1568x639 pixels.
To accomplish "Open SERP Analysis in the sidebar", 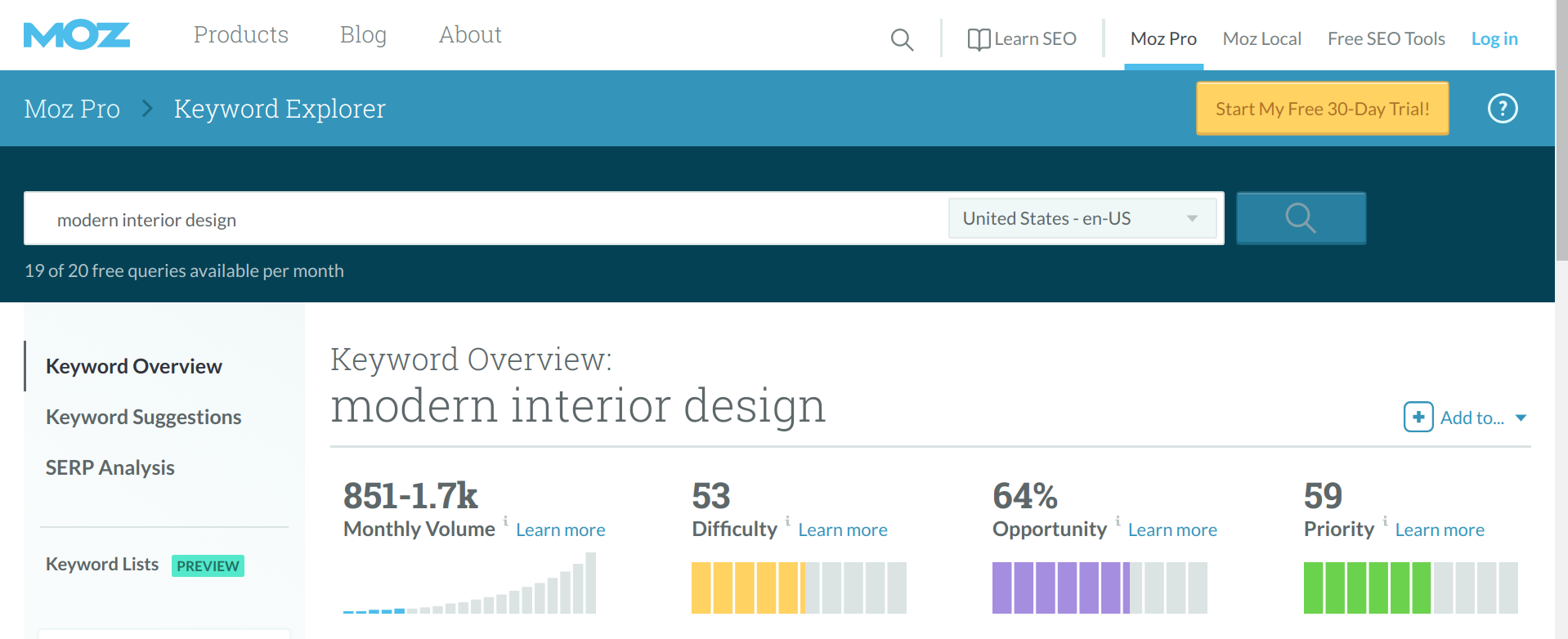I will pos(110,468).
